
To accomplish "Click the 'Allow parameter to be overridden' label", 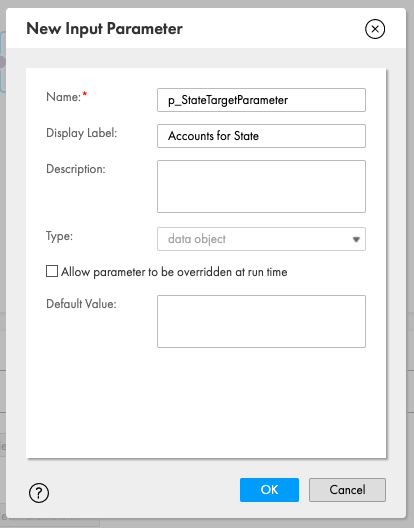I will [x=174, y=272].
